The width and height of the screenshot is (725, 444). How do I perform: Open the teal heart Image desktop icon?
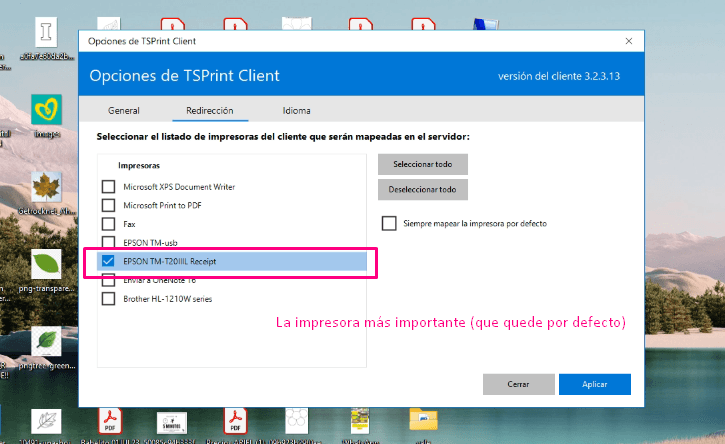coord(46,112)
